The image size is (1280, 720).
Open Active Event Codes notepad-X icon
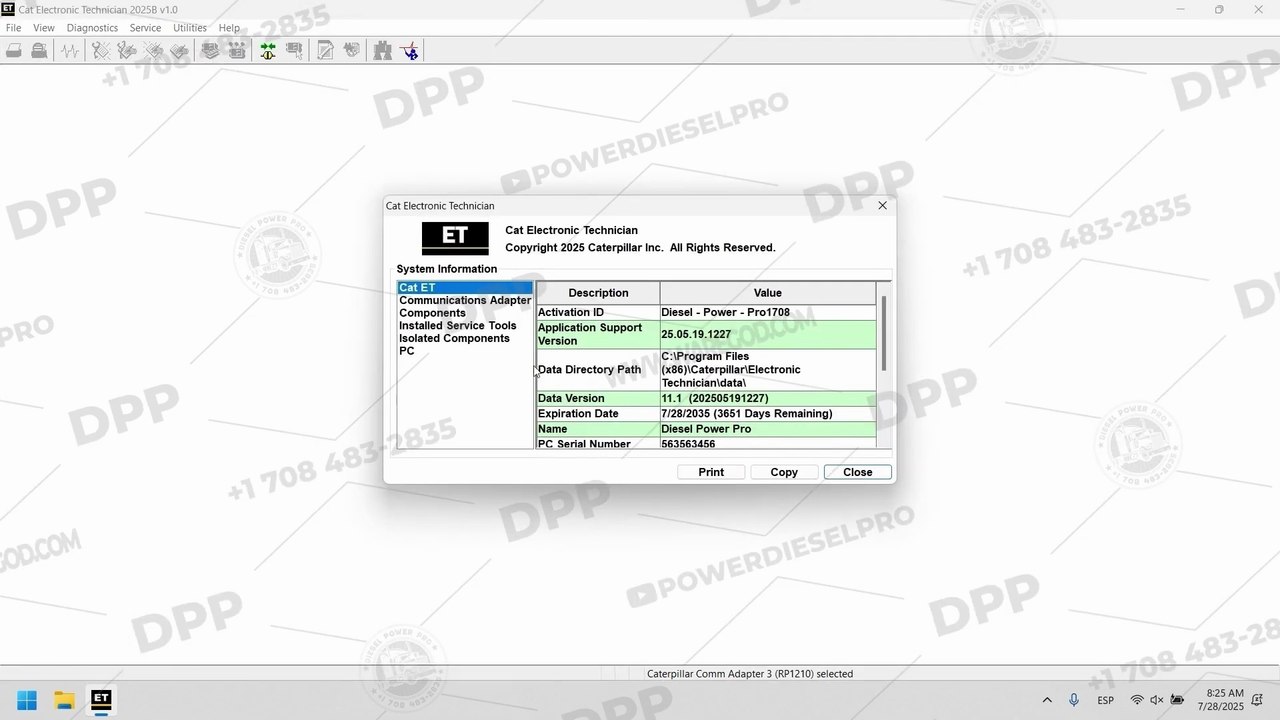(153, 50)
